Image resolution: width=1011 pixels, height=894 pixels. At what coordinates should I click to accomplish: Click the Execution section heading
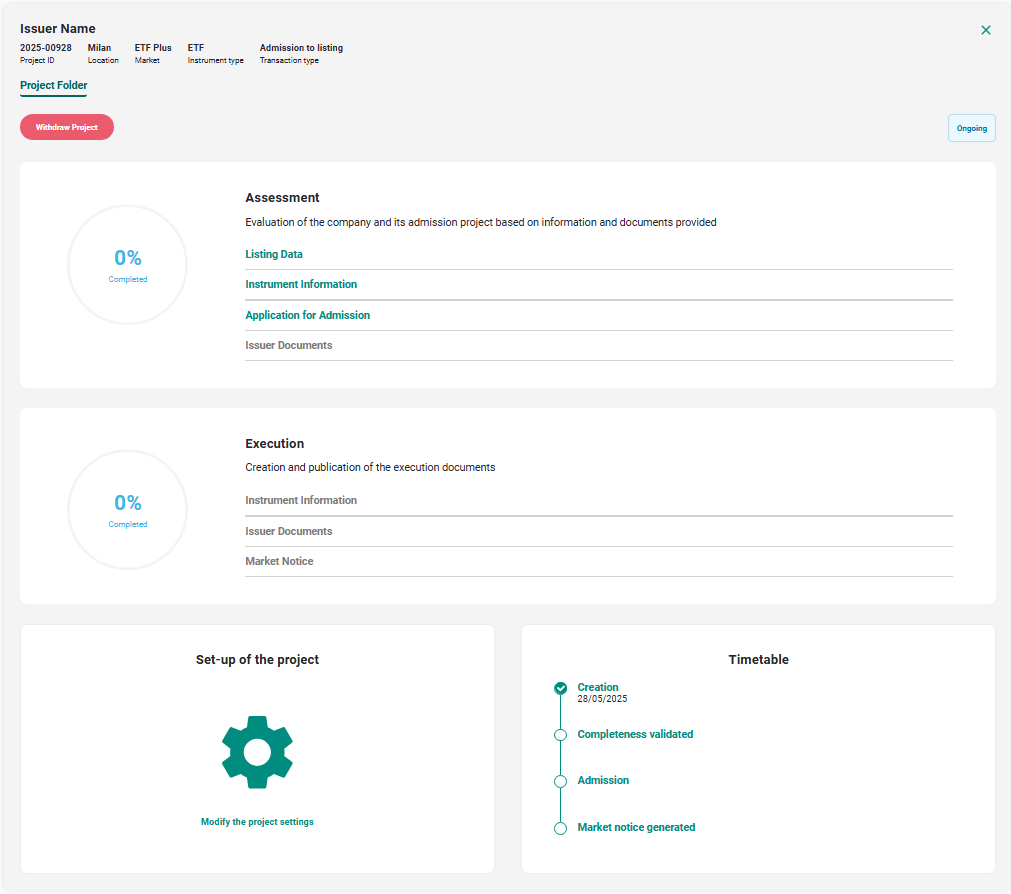[274, 443]
